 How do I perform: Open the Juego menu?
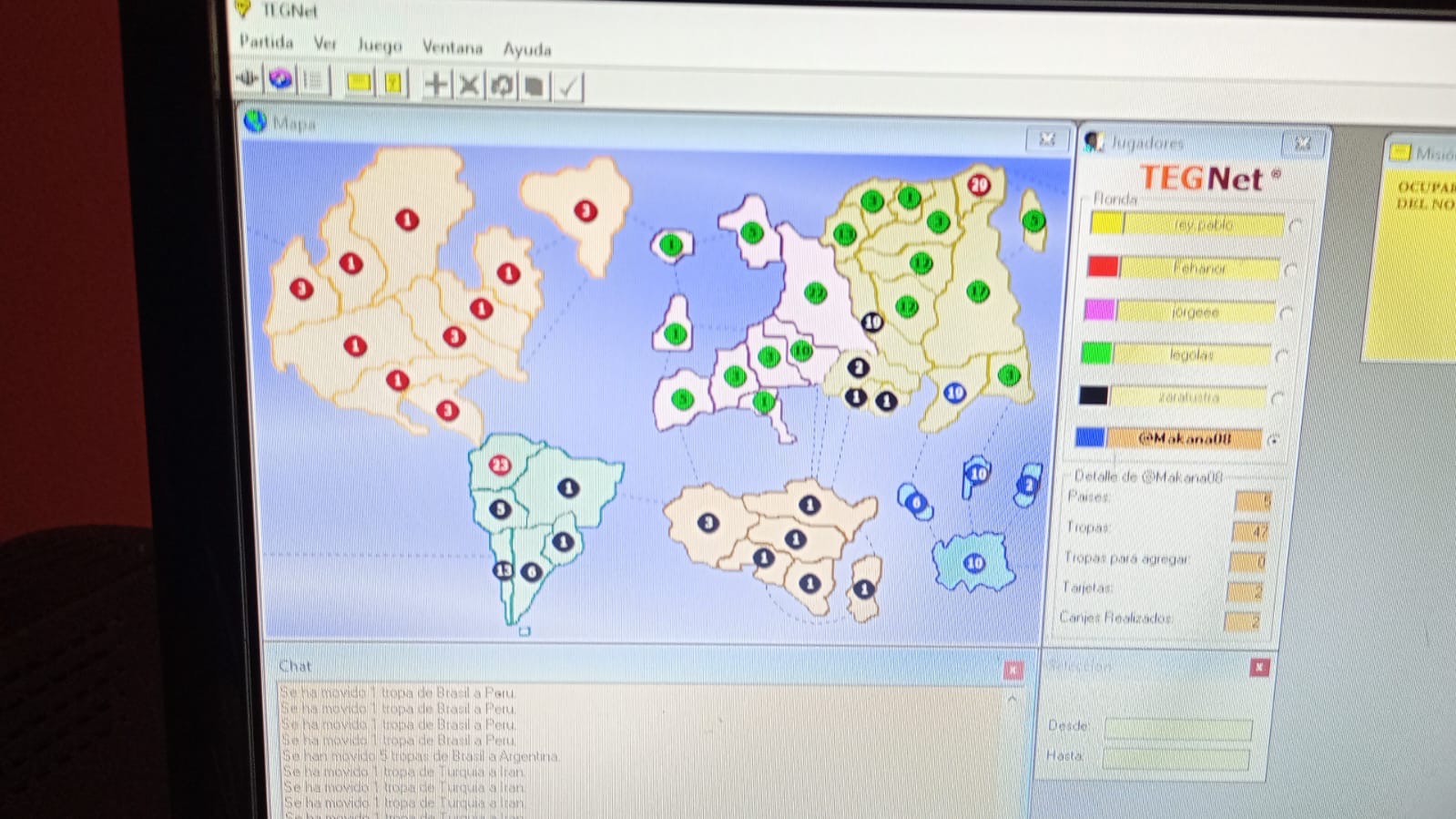pyautogui.click(x=380, y=46)
